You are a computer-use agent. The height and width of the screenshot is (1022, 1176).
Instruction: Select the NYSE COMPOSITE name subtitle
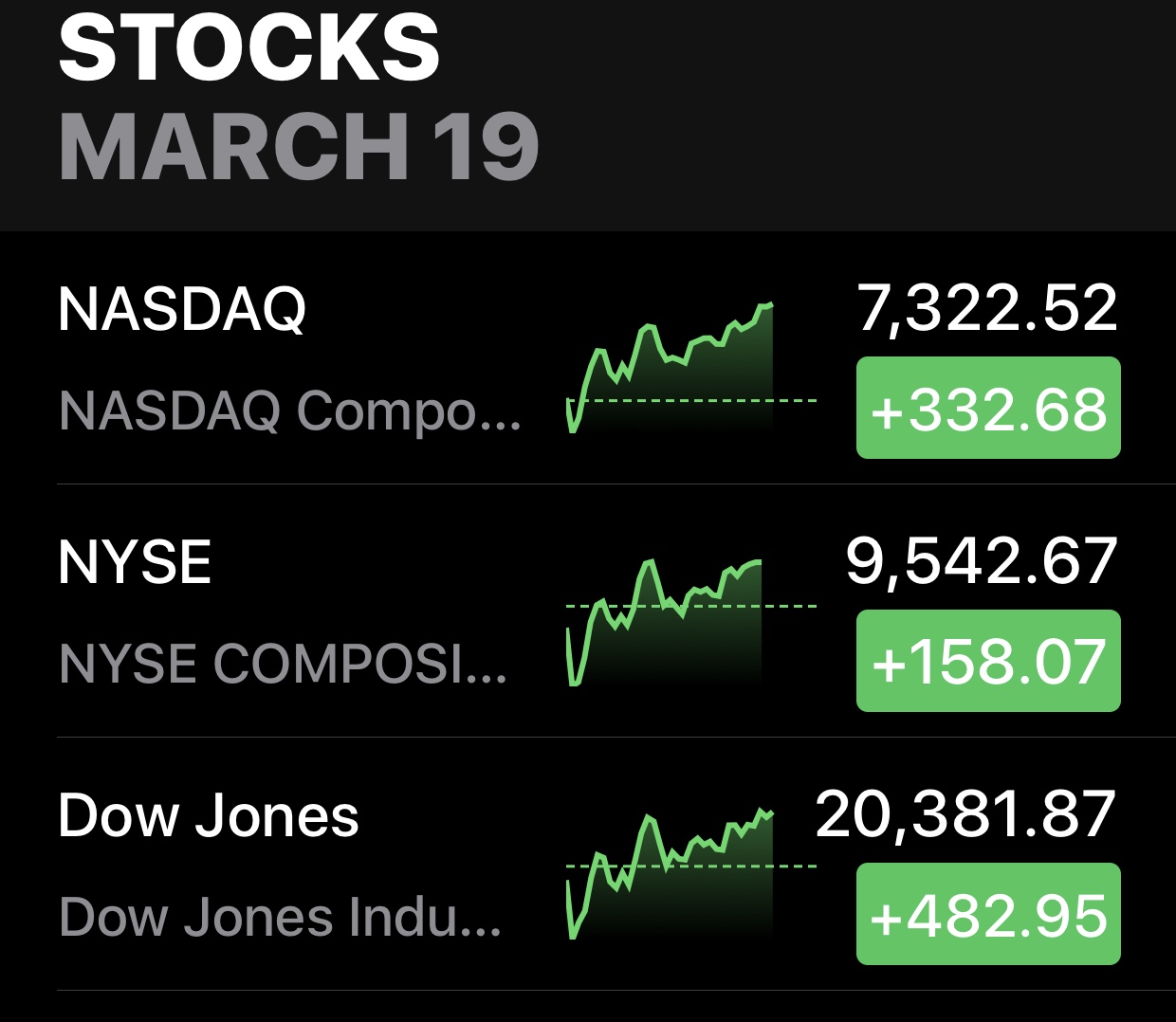tap(283, 663)
